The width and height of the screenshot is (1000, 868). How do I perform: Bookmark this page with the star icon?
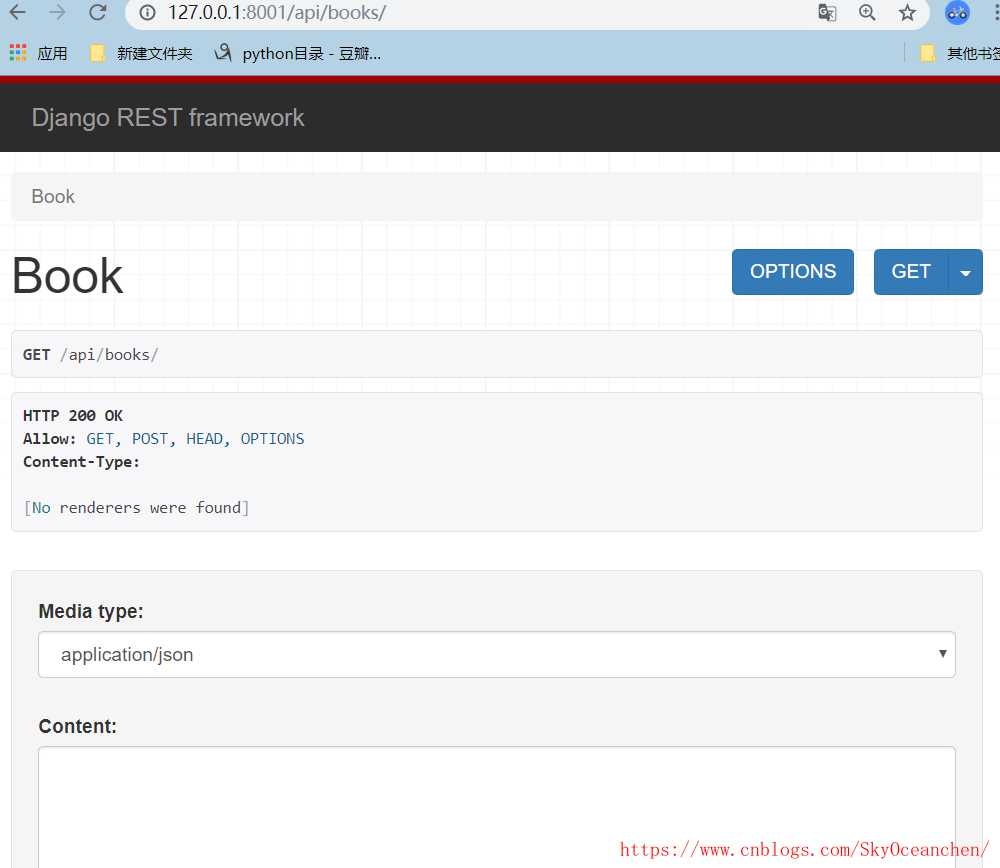[x=907, y=13]
